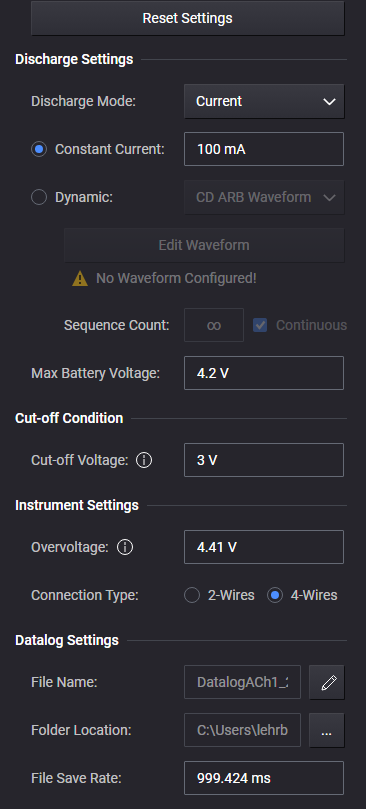Click the Cut-off Voltage input field
This screenshot has height=809, width=366.
[264, 460]
